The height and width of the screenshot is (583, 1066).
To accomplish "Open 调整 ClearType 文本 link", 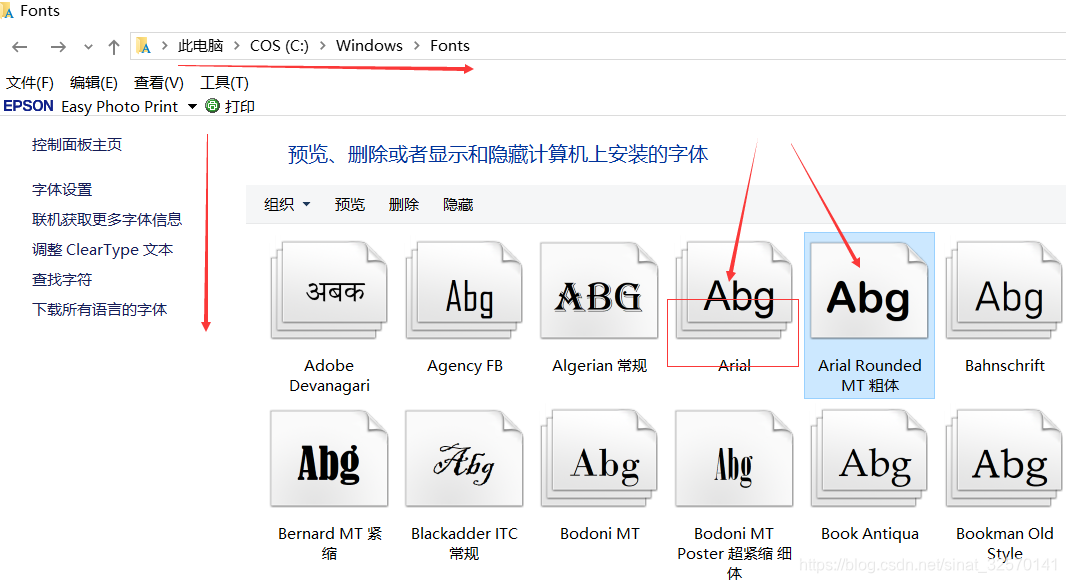I will pyautogui.click(x=102, y=249).
